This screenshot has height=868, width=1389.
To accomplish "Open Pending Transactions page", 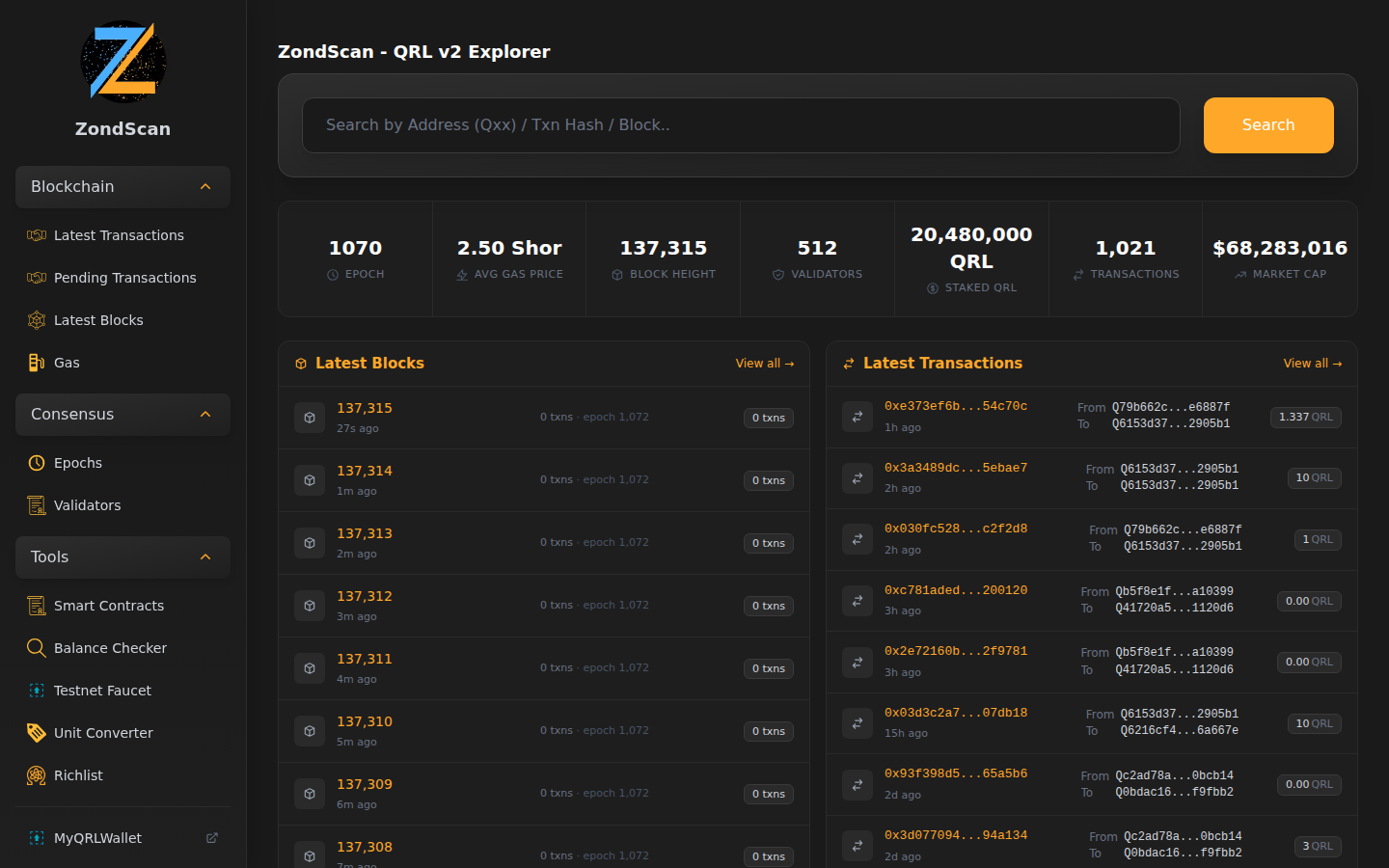I will [123, 278].
